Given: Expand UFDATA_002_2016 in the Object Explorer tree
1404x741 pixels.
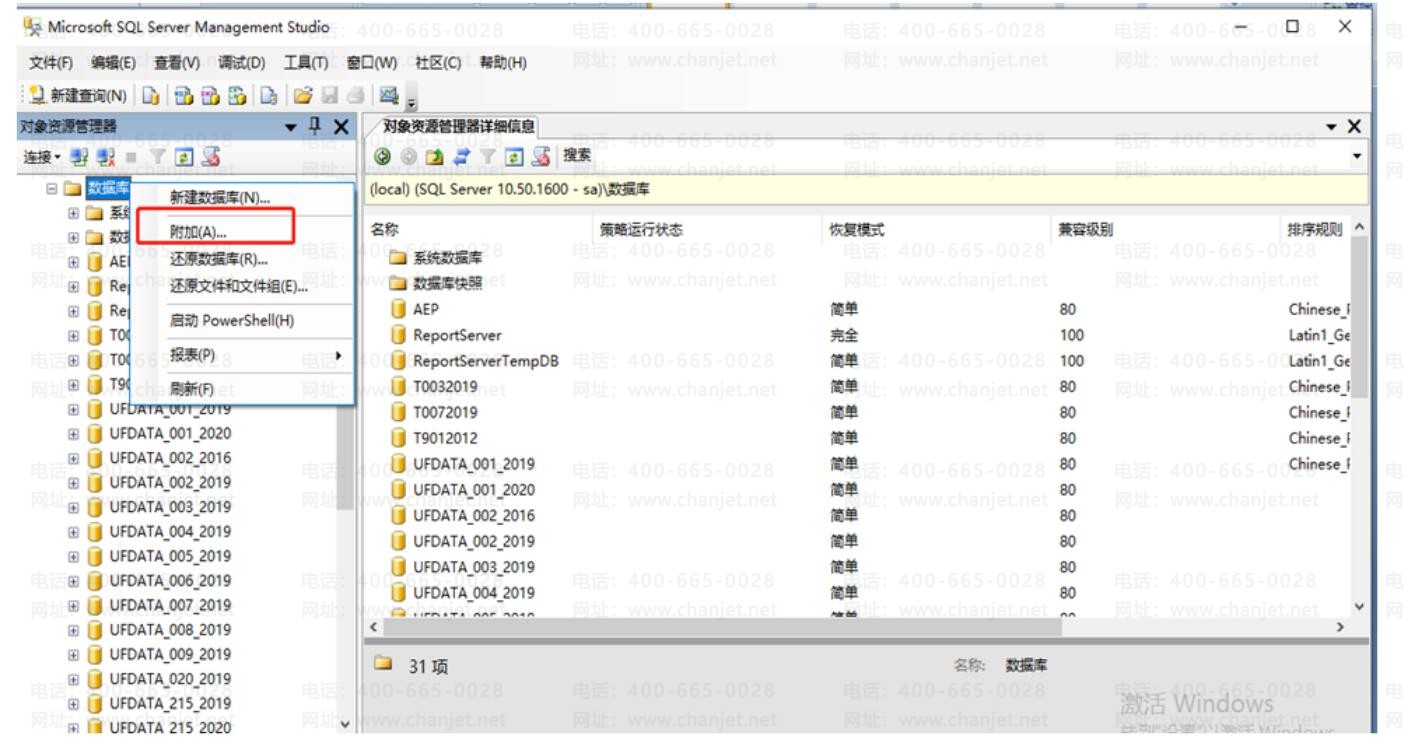Looking at the screenshot, I should (x=73, y=458).
